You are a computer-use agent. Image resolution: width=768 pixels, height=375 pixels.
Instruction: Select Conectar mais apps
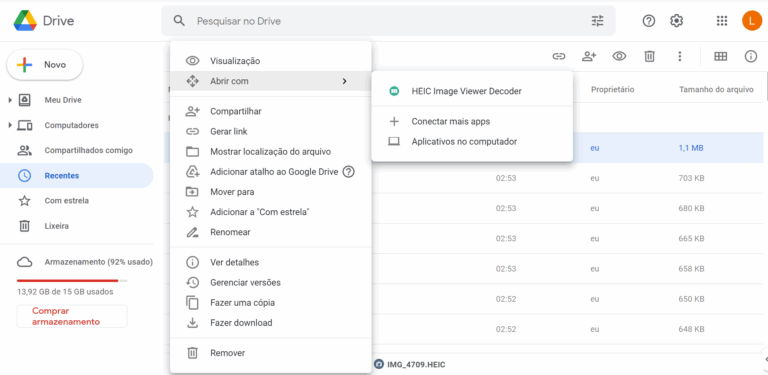point(472,121)
